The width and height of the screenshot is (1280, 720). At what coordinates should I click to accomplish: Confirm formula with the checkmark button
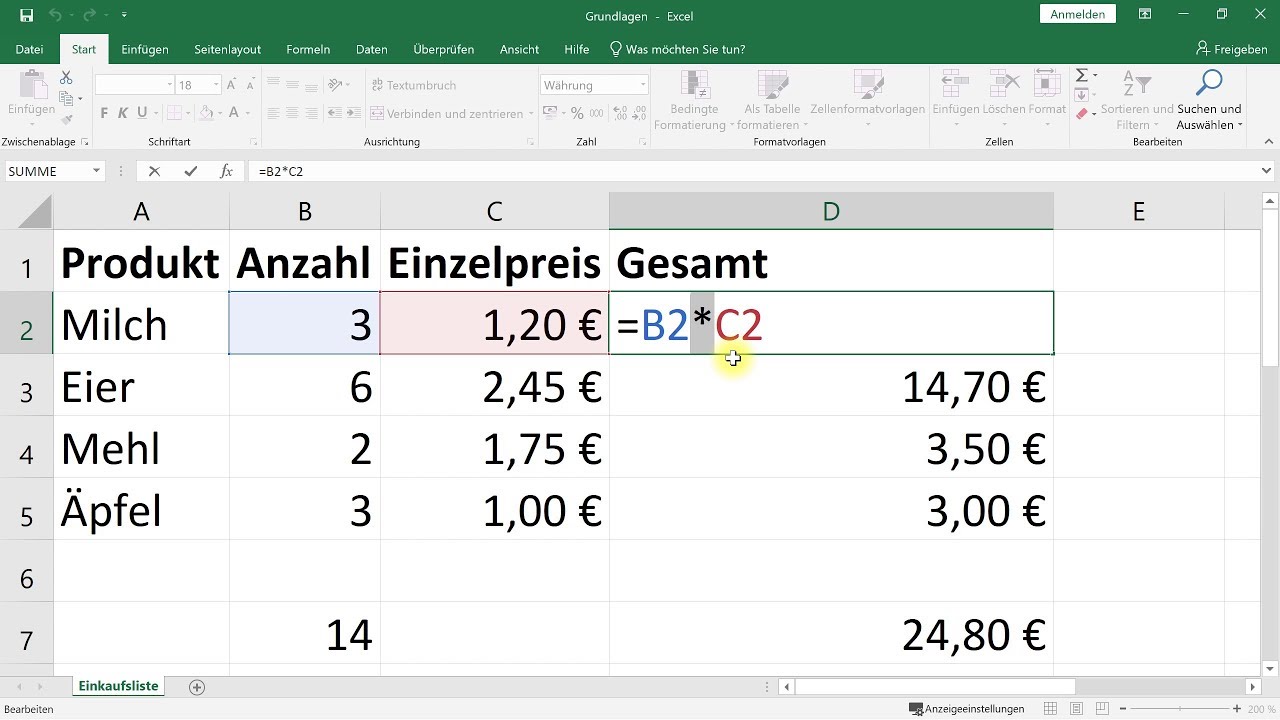[x=190, y=171]
